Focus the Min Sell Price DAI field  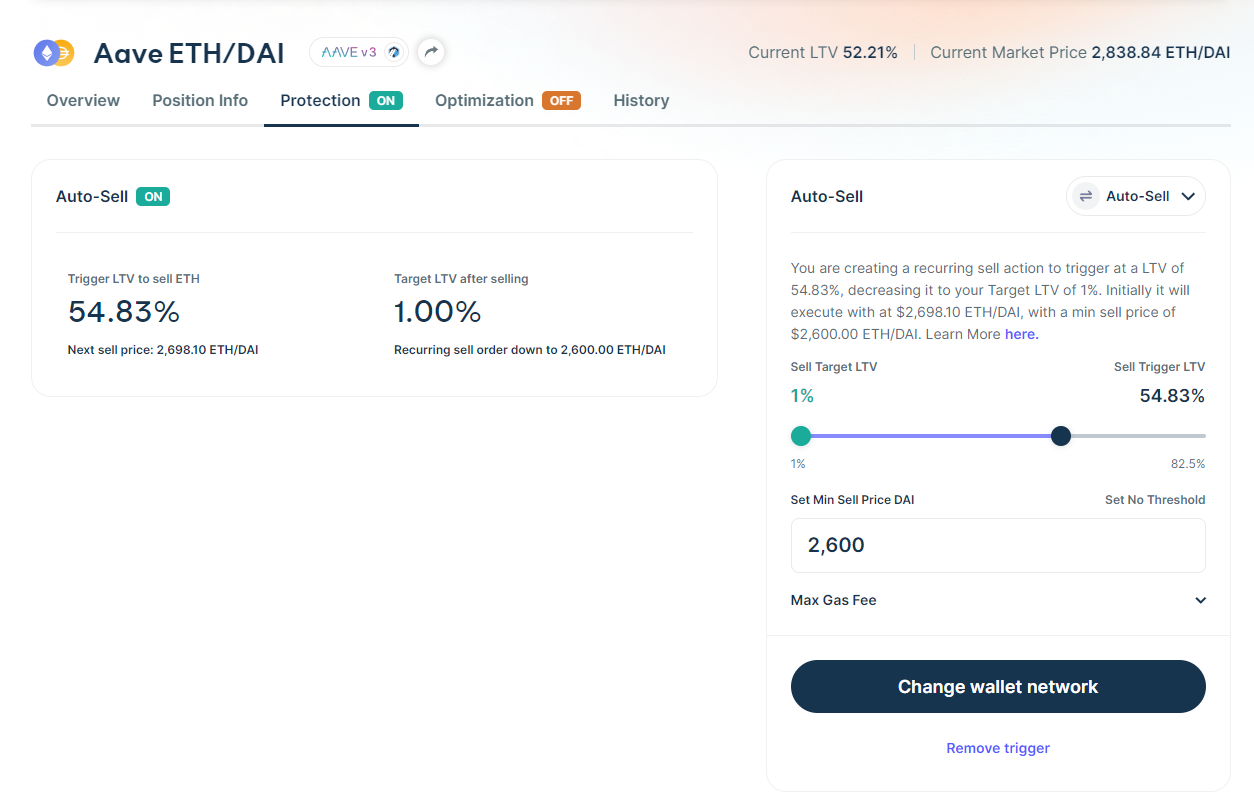pos(998,545)
